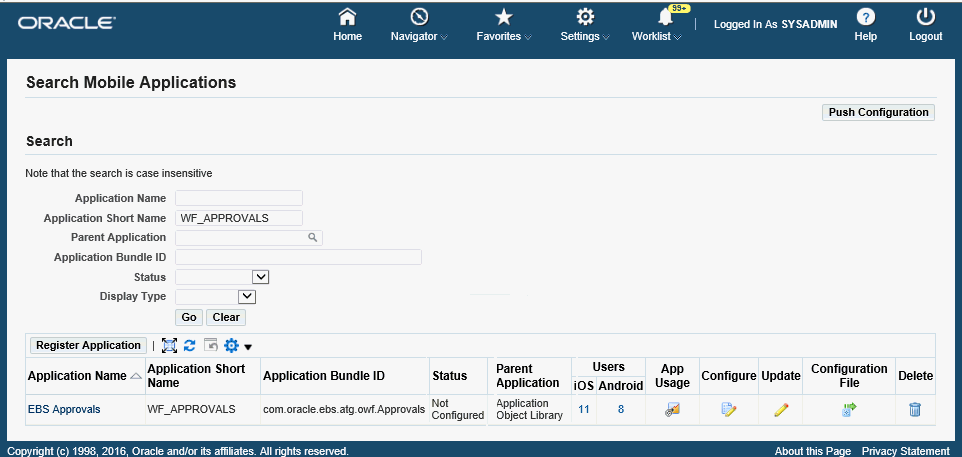Click the Clear button

pyautogui.click(x=226, y=317)
